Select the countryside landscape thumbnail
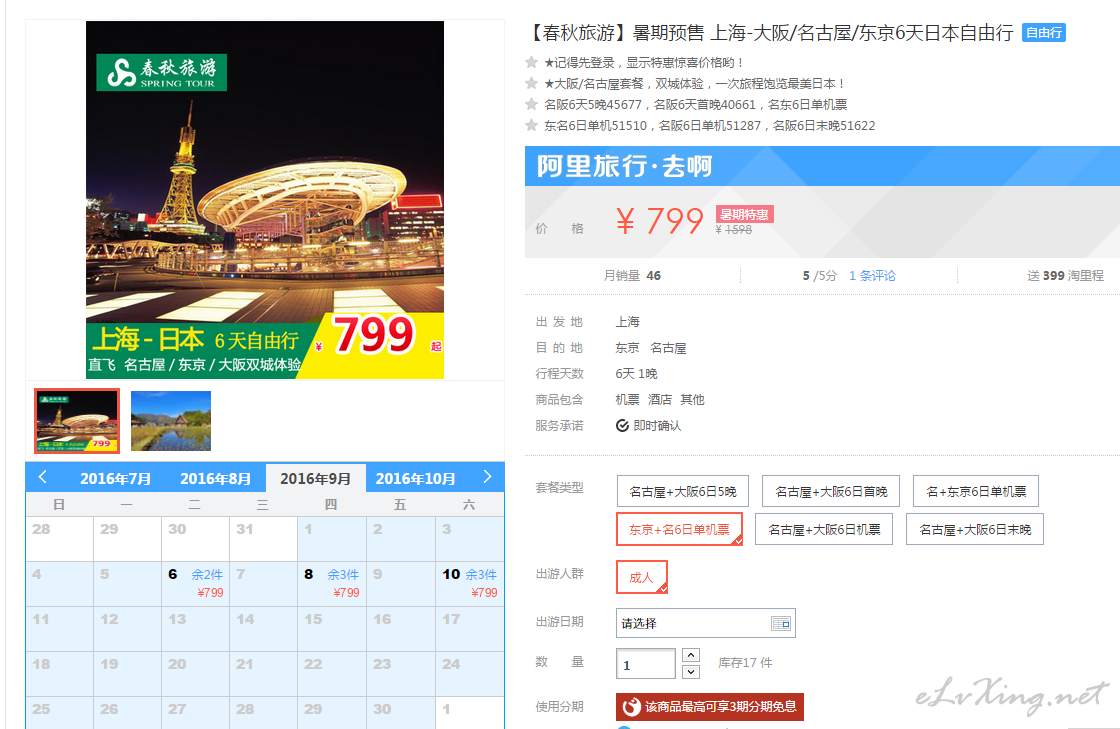Screen dimensions: 1120x729 [x=171, y=421]
